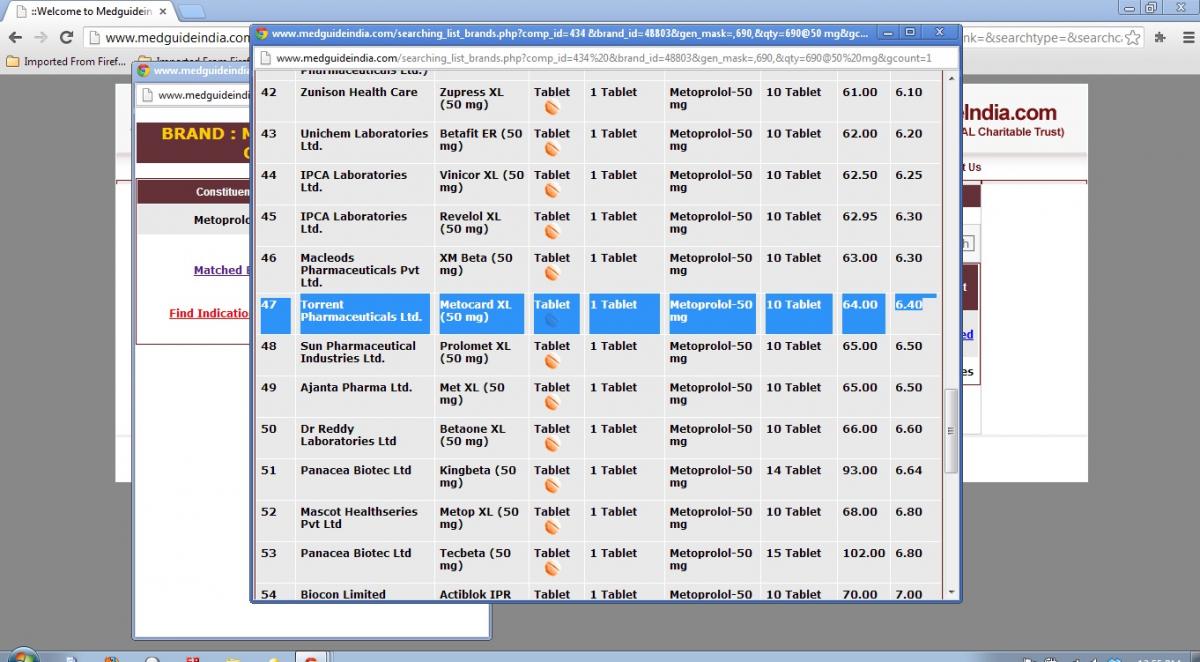Open Imported From Firefox bookmarks folder

[x=66, y=61]
